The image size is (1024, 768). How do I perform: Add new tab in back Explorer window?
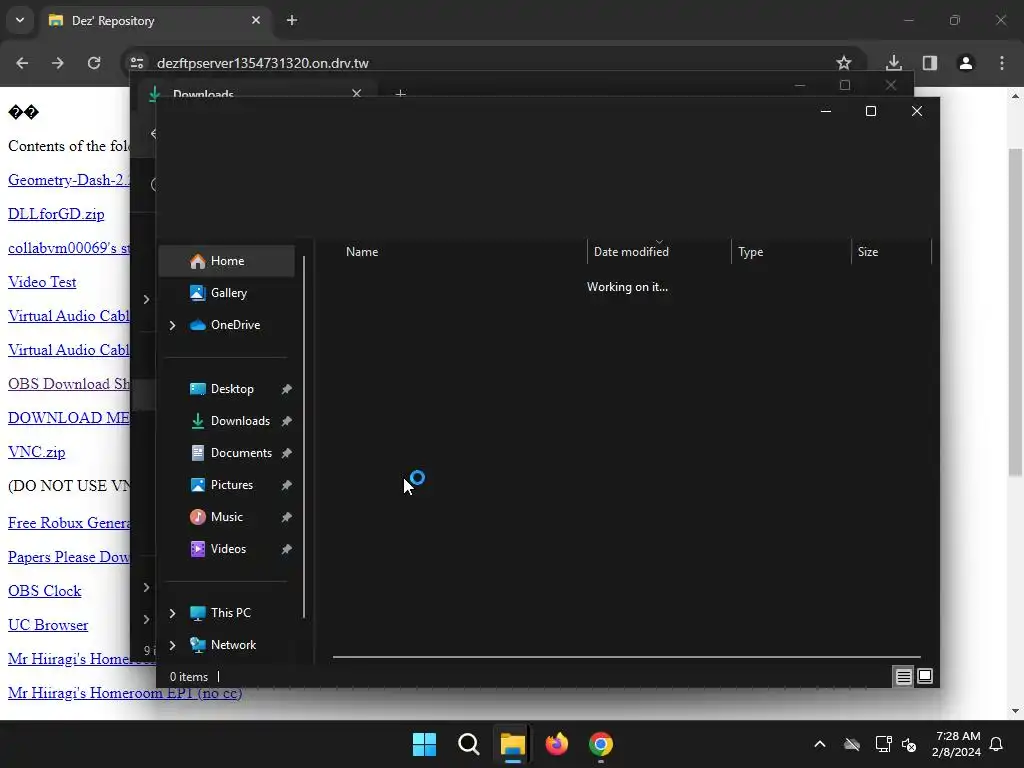[x=400, y=94]
